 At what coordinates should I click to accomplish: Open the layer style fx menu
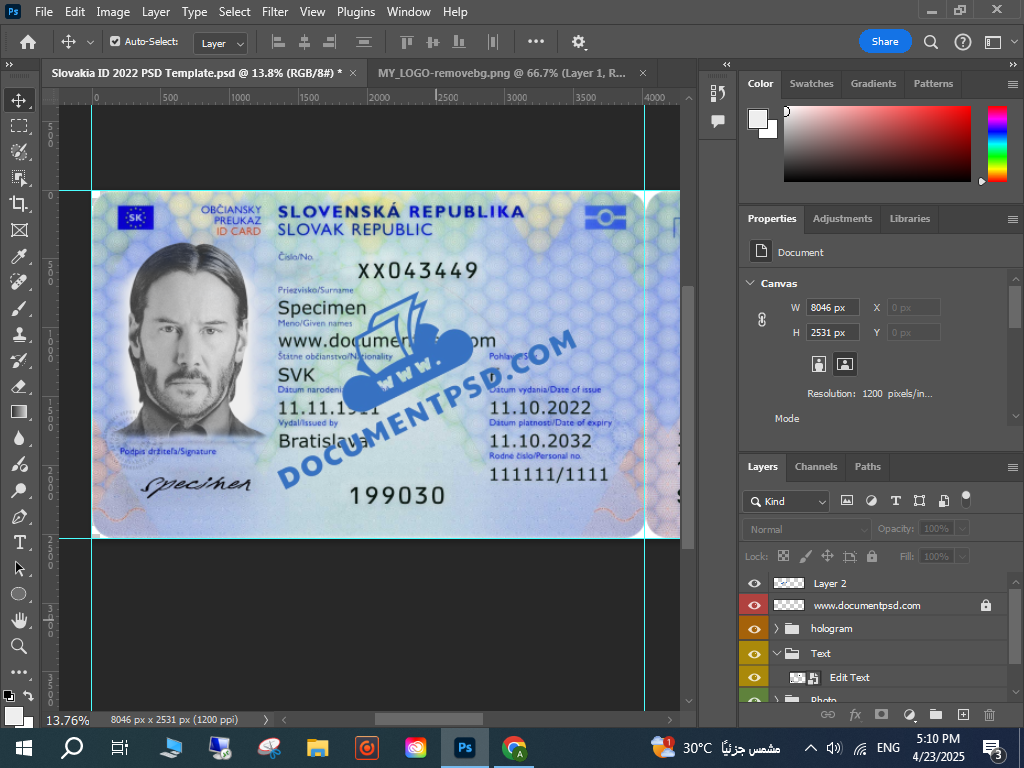pos(855,714)
